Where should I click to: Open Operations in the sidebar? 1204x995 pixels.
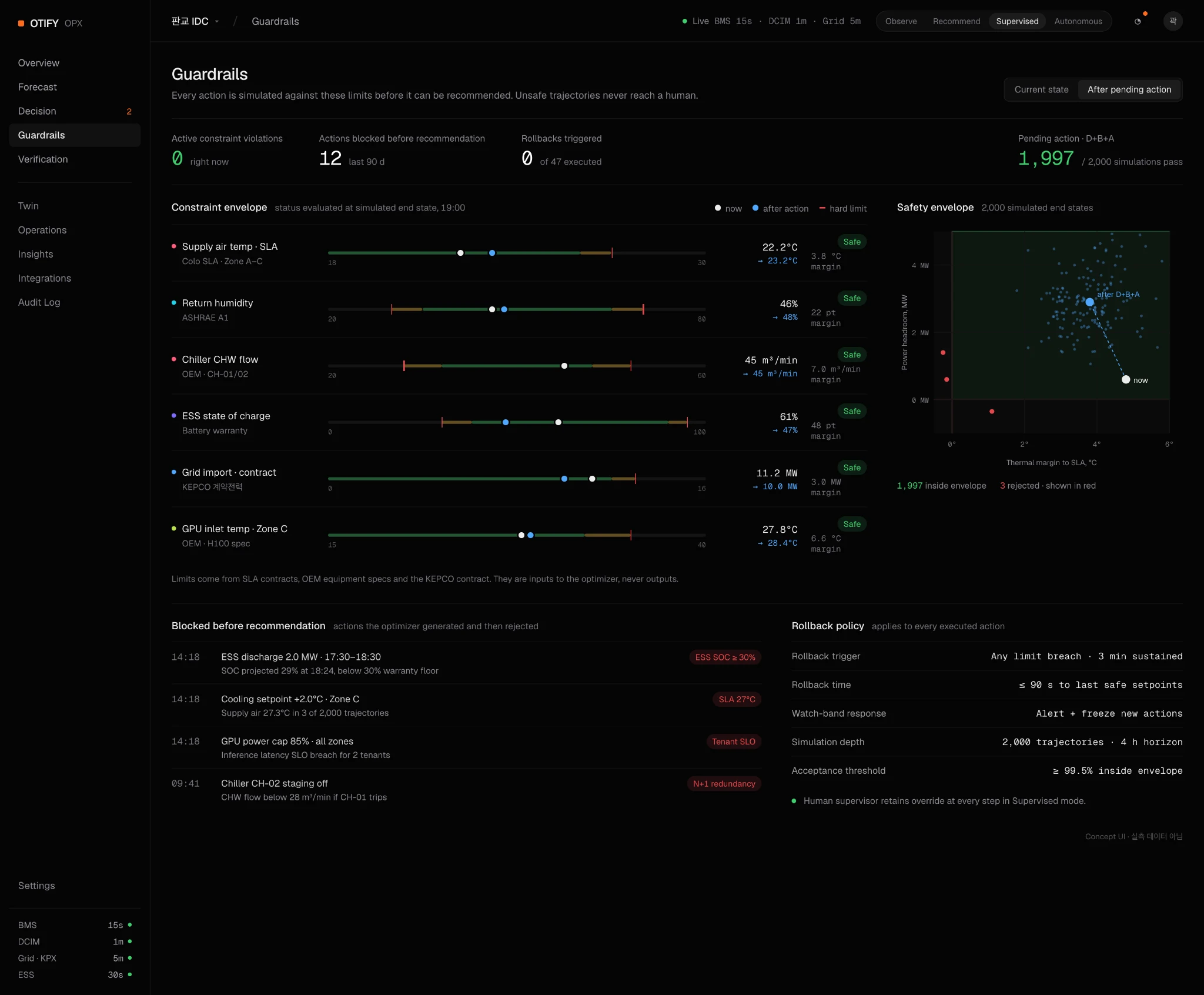pos(75,230)
